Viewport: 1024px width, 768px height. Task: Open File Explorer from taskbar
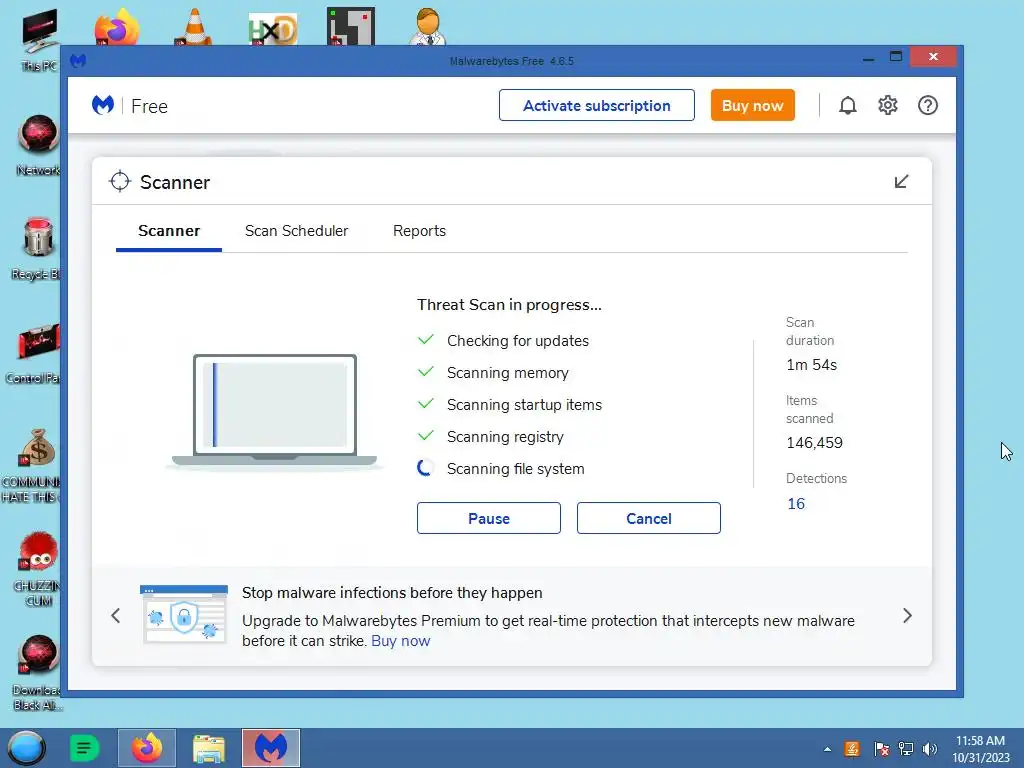point(209,749)
